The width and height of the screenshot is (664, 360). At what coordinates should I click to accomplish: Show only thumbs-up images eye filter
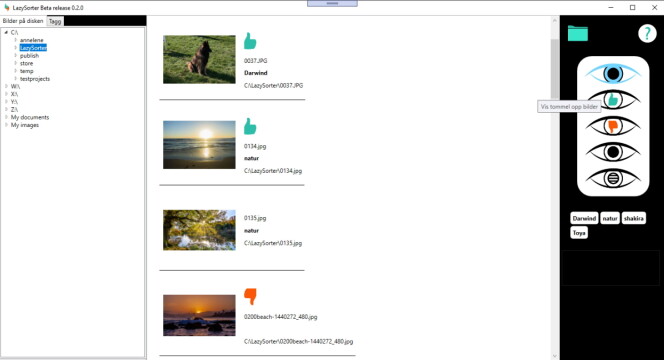click(x=613, y=100)
